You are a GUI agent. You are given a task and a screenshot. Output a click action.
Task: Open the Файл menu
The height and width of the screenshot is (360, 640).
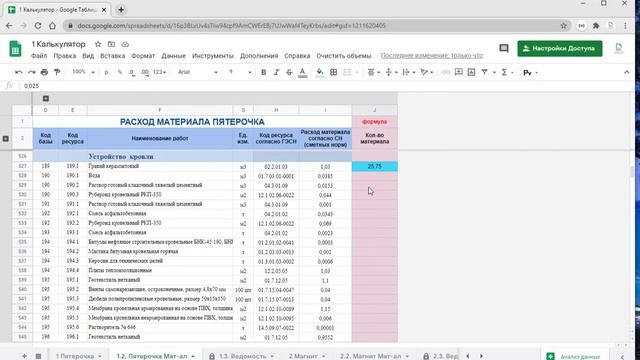[x=39, y=56]
